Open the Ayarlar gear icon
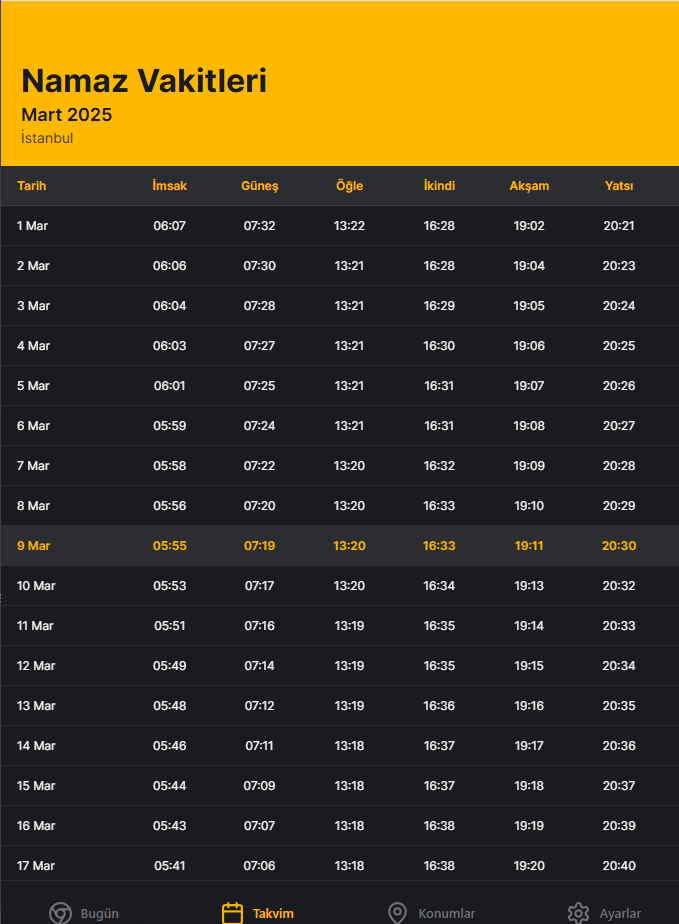The image size is (679, 924). tap(578, 913)
